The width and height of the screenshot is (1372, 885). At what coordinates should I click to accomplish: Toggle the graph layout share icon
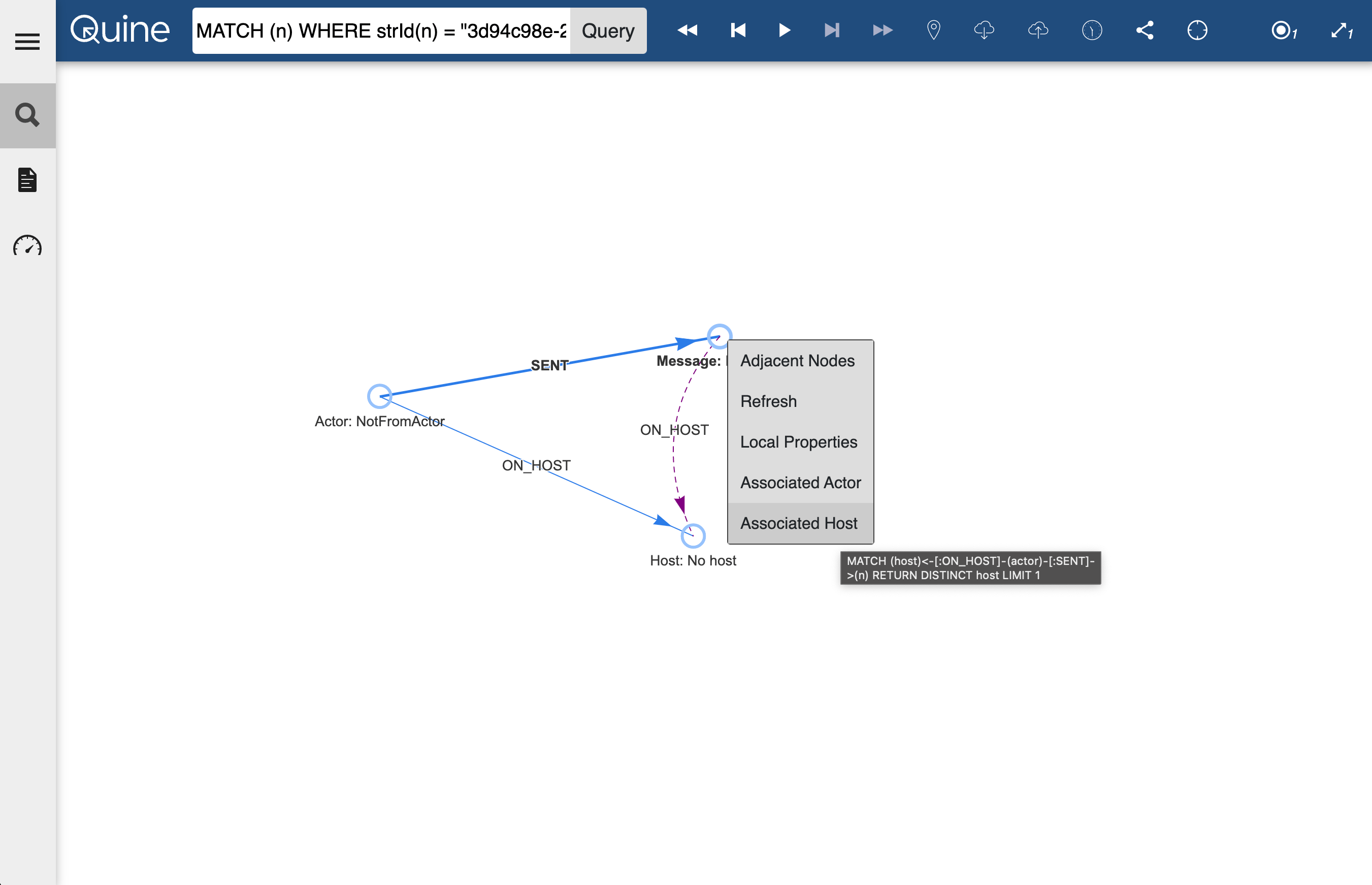(x=1144, y=30)
